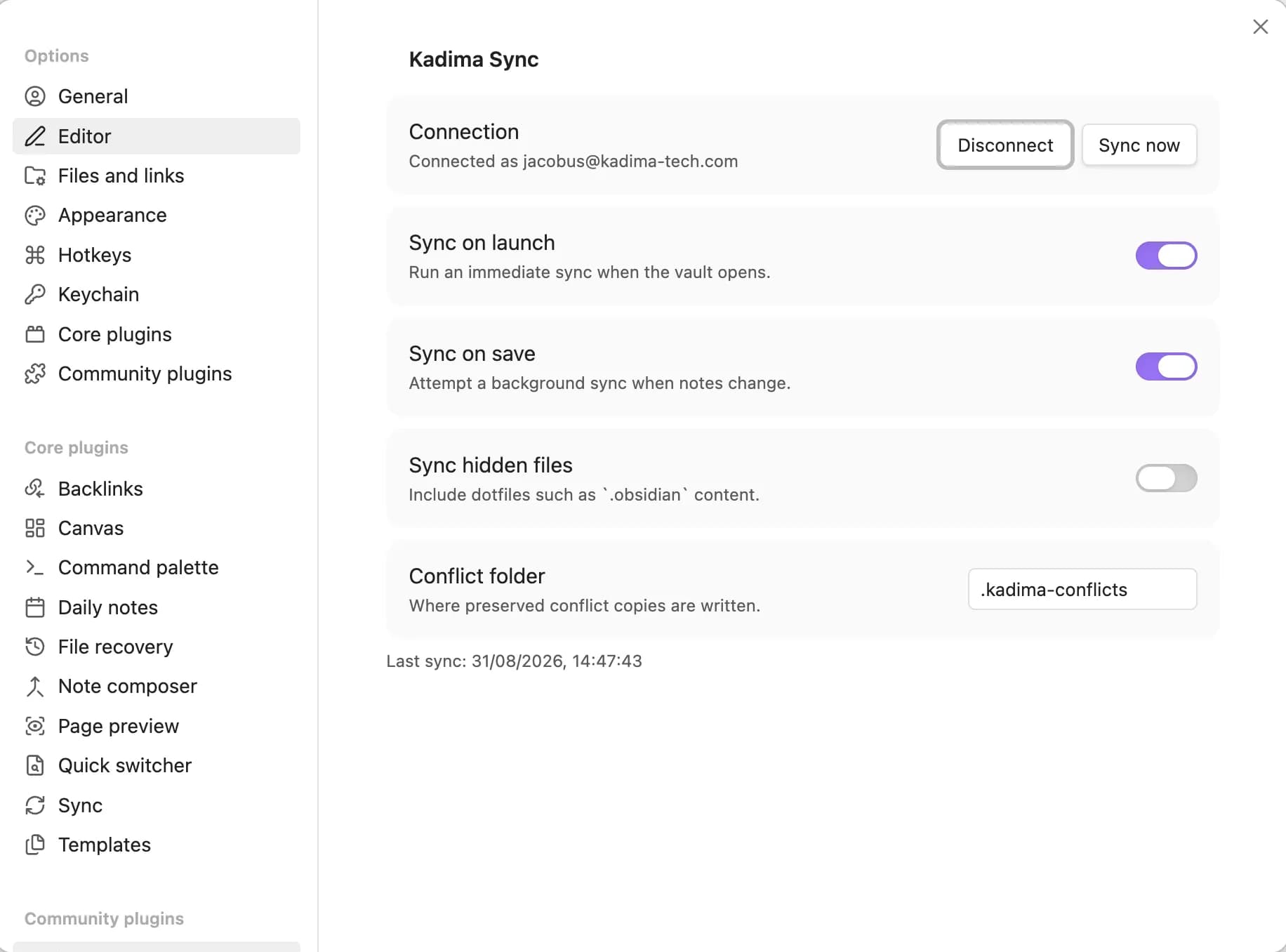Image resolution: width=1286 pixels, height=952 pixels.
Task: Click the 'Last sync: 31/08/2026, 14:47:43' text
Action: click(x=515, y=661)
